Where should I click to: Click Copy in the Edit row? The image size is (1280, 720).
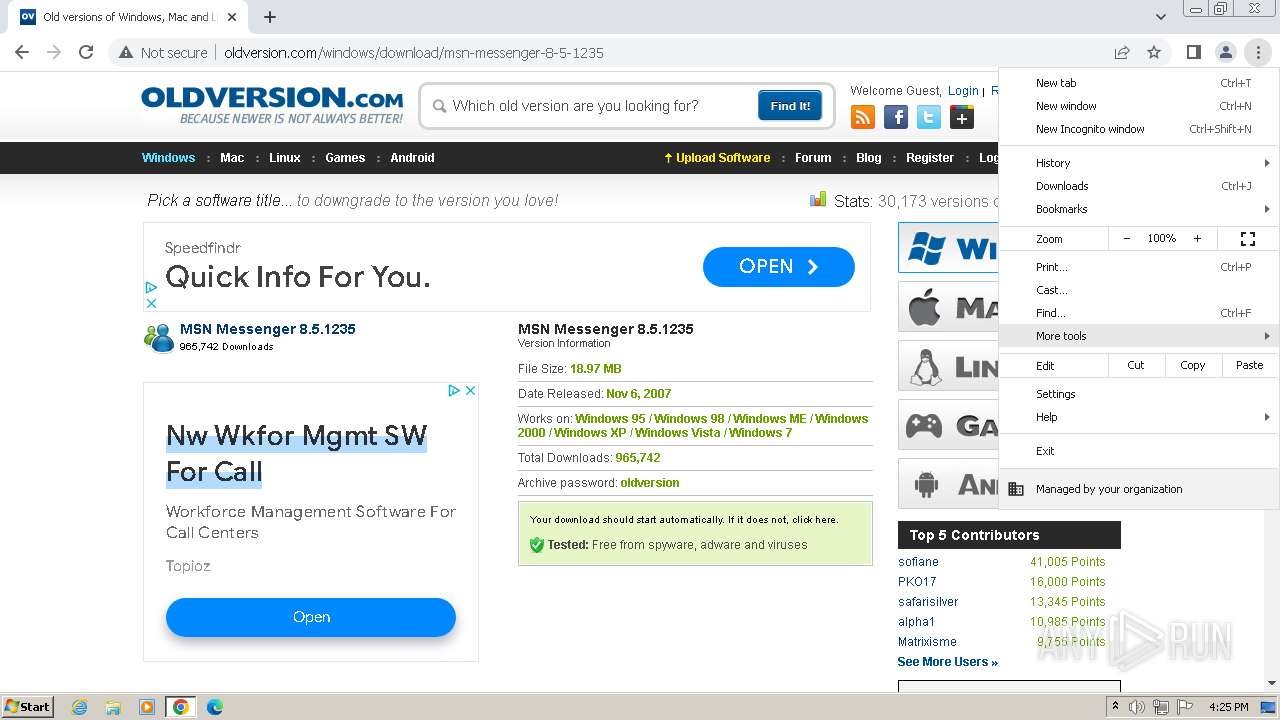coord(1193,365)
